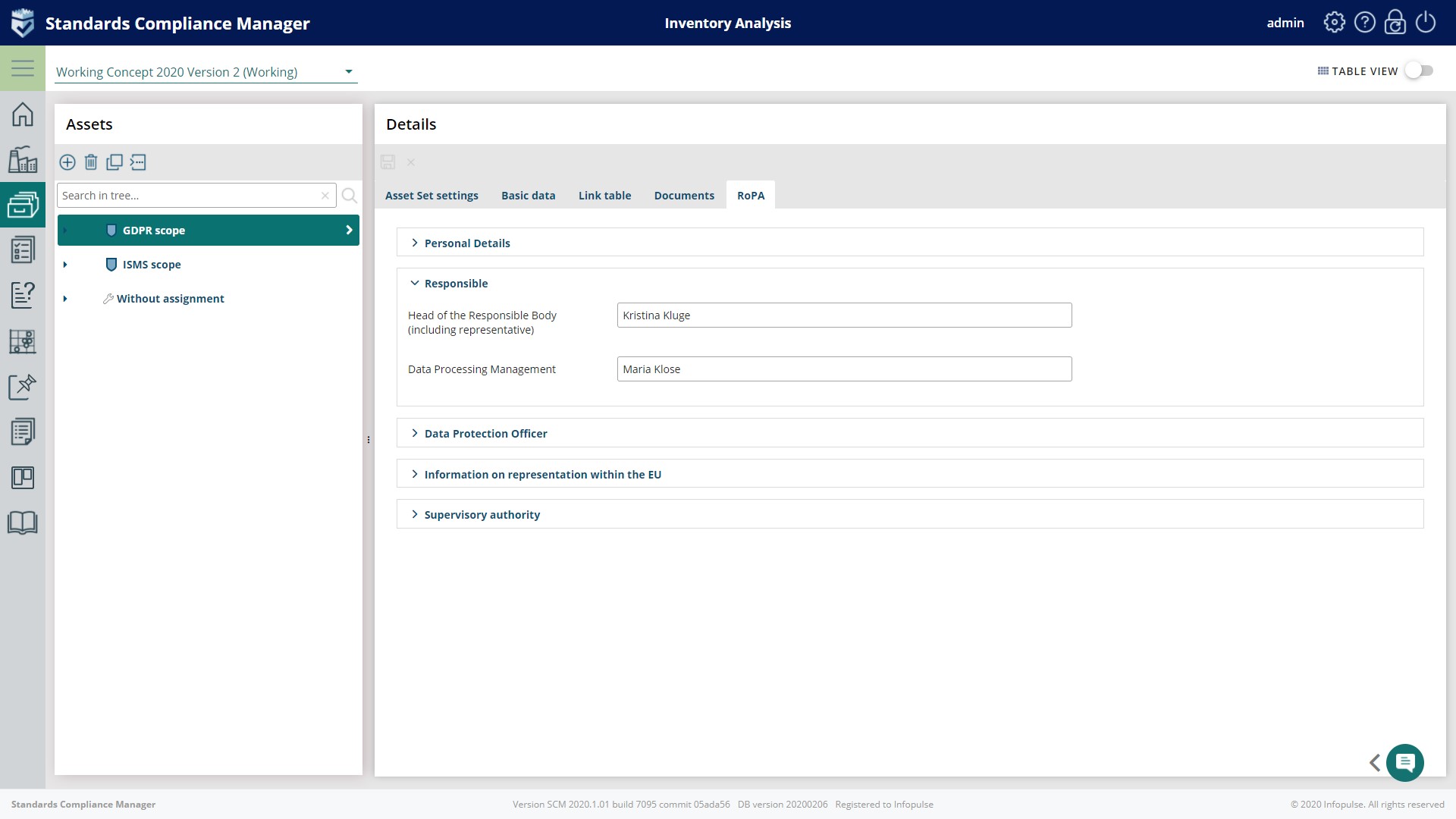Click the collapse arrow beside chat bubble
The width and height of the screenshot is (1456, 819).
[1375, 763]
